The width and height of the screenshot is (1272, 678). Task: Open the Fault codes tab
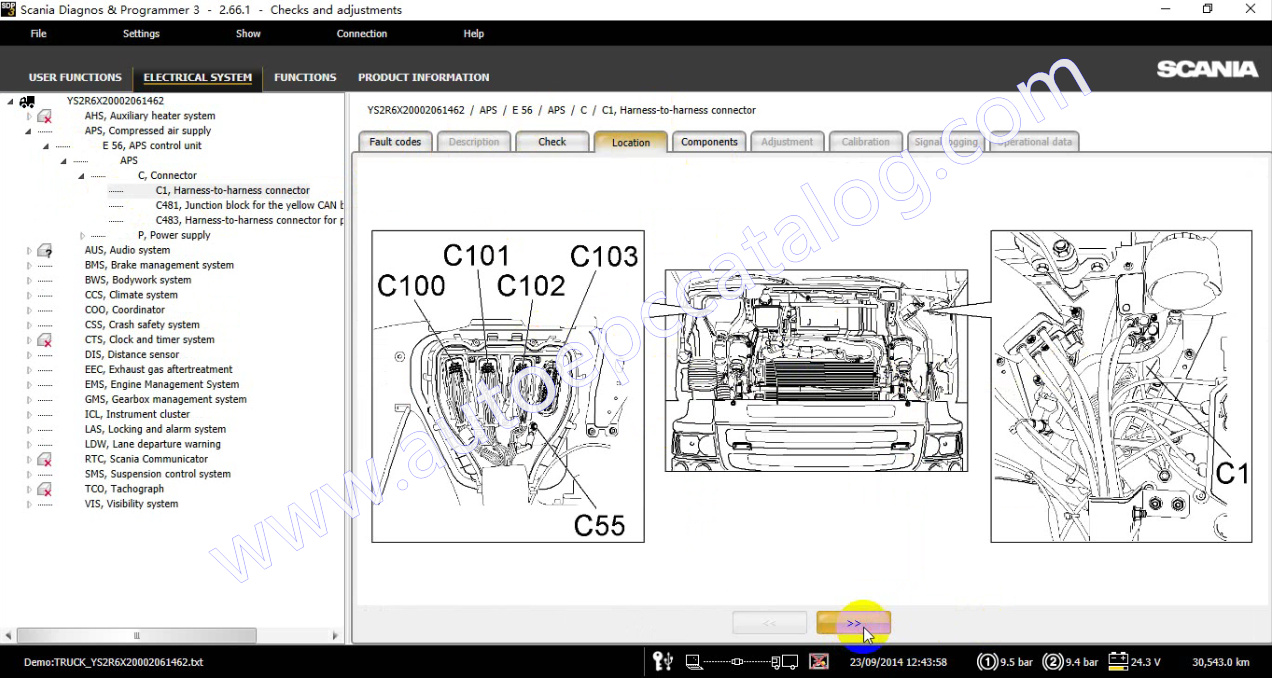(395, 142)
